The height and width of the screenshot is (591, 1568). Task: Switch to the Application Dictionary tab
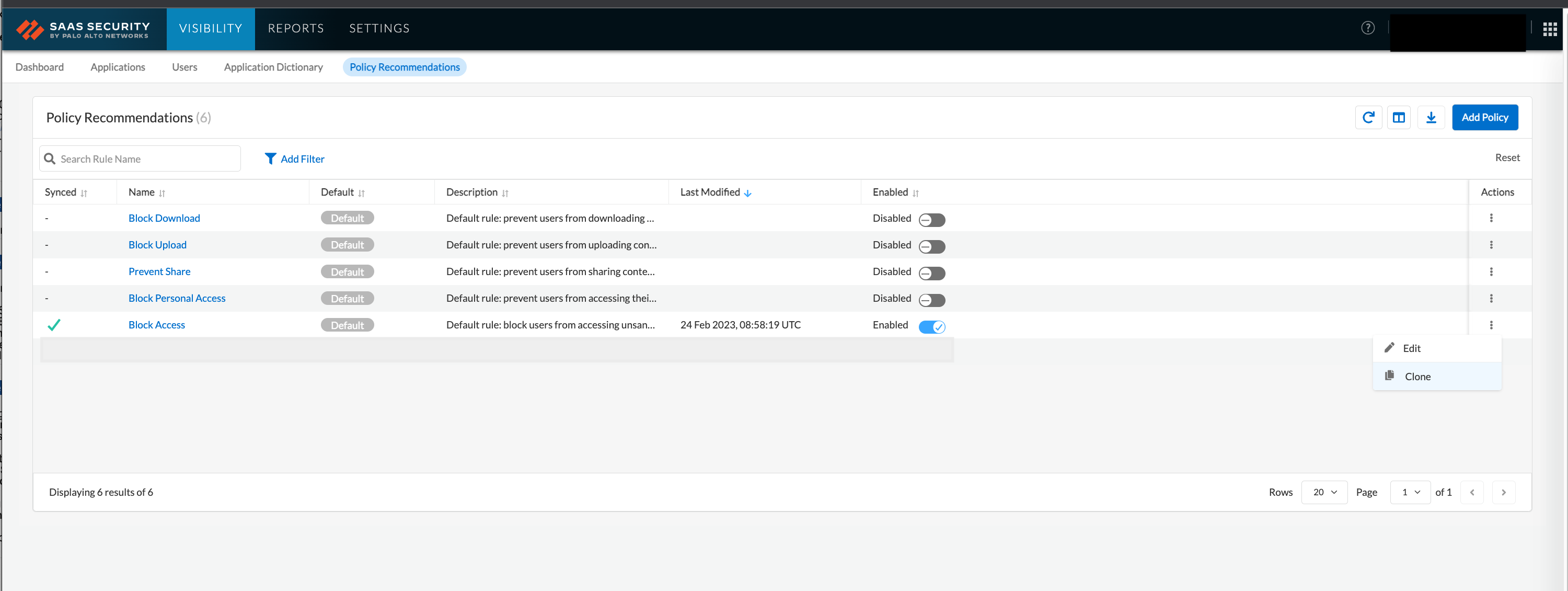pyautogui.click(x=273, y=67)
